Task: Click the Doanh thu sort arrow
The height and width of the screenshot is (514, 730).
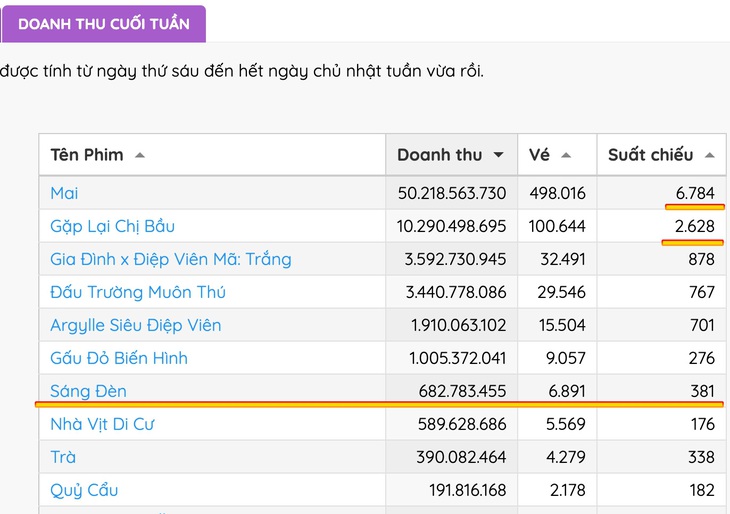Action: pyautogui.click(x=499, y=155)
